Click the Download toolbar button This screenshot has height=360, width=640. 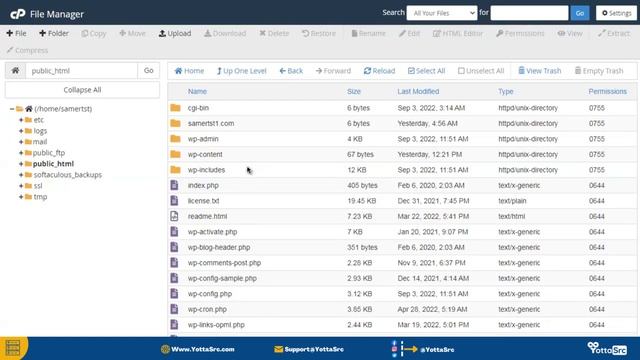click(x=225, y=33)
